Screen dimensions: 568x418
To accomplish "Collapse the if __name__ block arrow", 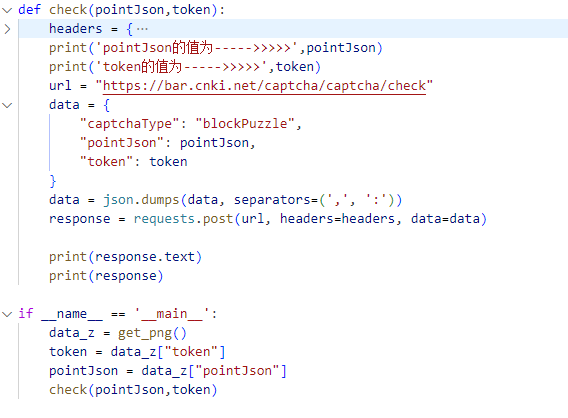I will click(7, 314).
